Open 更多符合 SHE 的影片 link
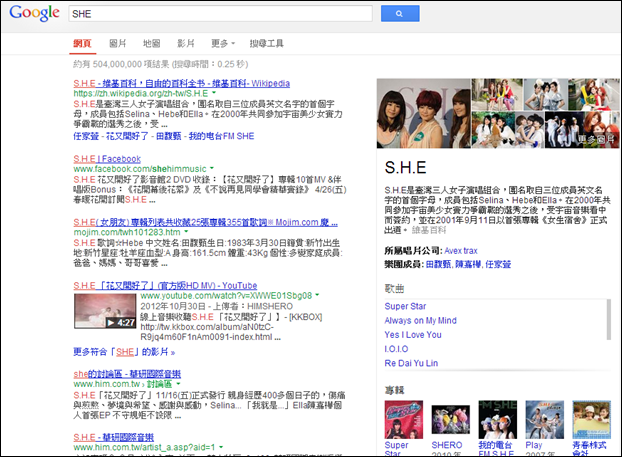 click(124, 351)
